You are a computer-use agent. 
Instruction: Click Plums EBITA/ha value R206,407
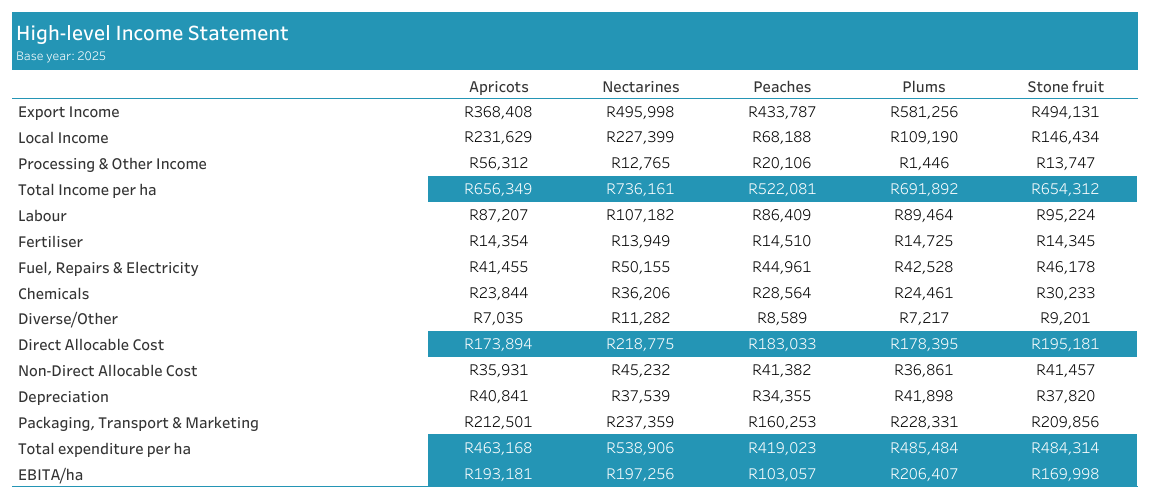(x=923, y=474)
